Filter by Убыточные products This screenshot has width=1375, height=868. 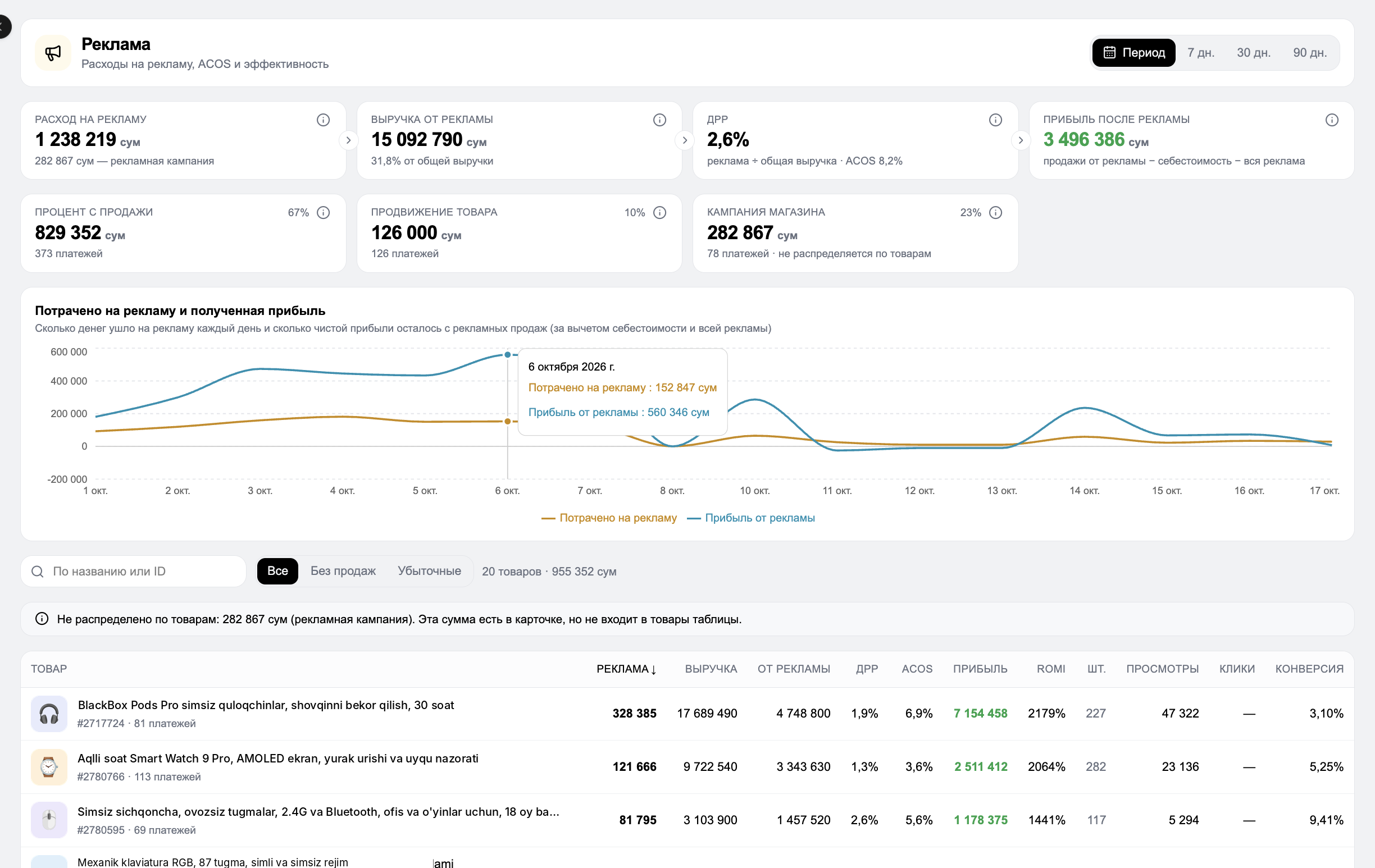coord(429,570)
